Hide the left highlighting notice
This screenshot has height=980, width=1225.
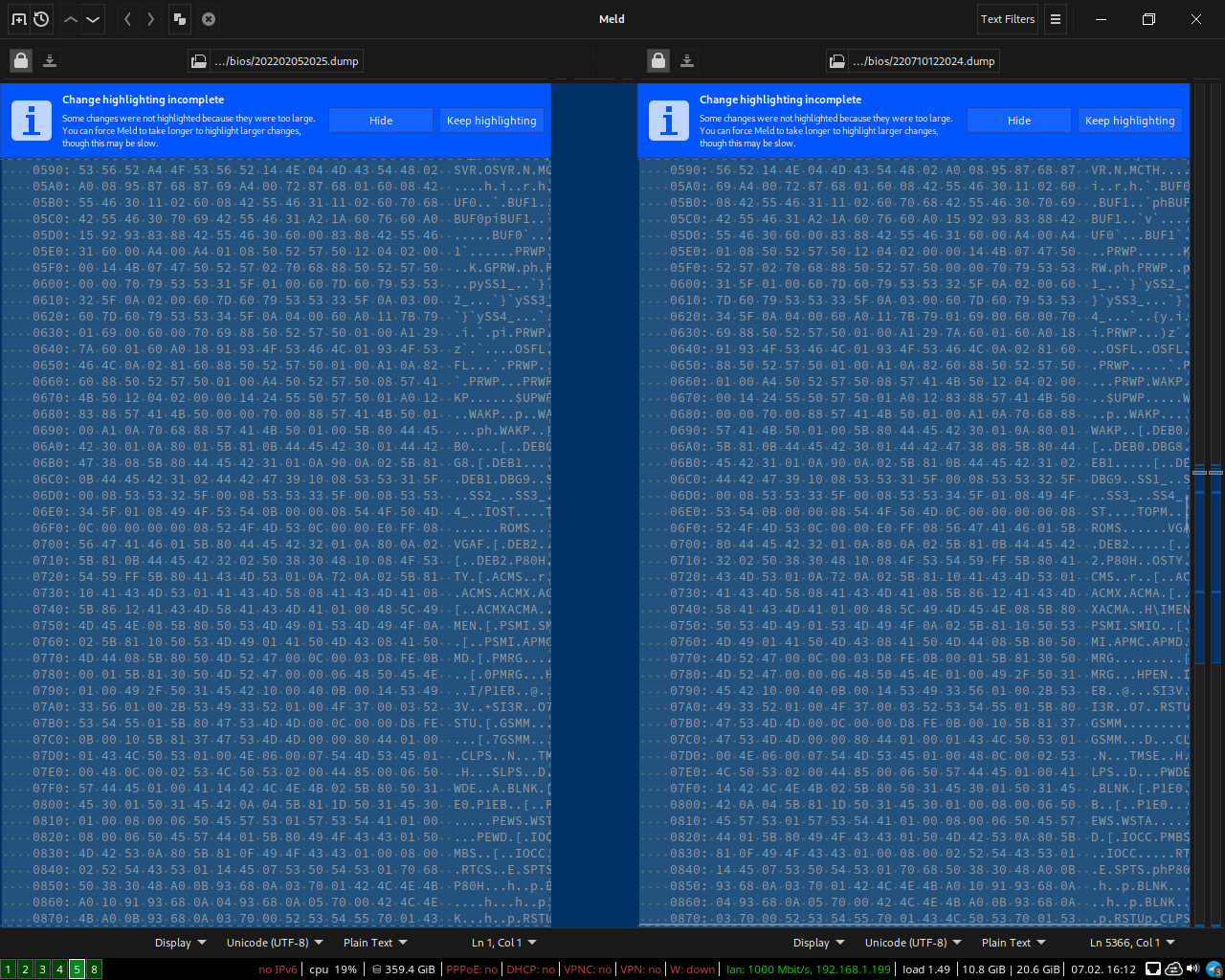(x=381, y=121)
